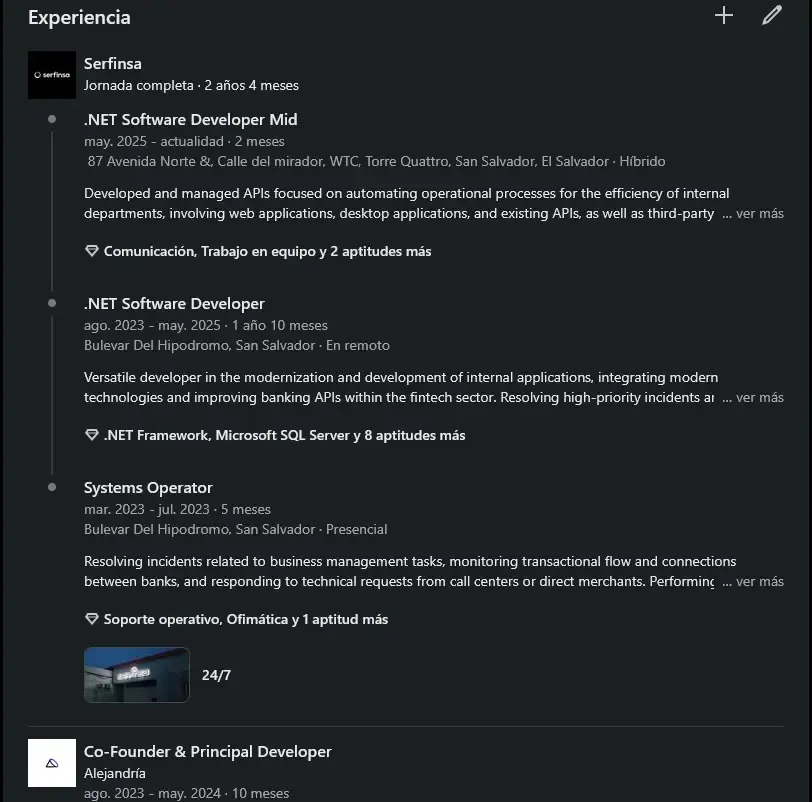Screen dimensions: 812x802
Task: Select the timeline dot for Systems Operator
Action: [x=51, y=487]
